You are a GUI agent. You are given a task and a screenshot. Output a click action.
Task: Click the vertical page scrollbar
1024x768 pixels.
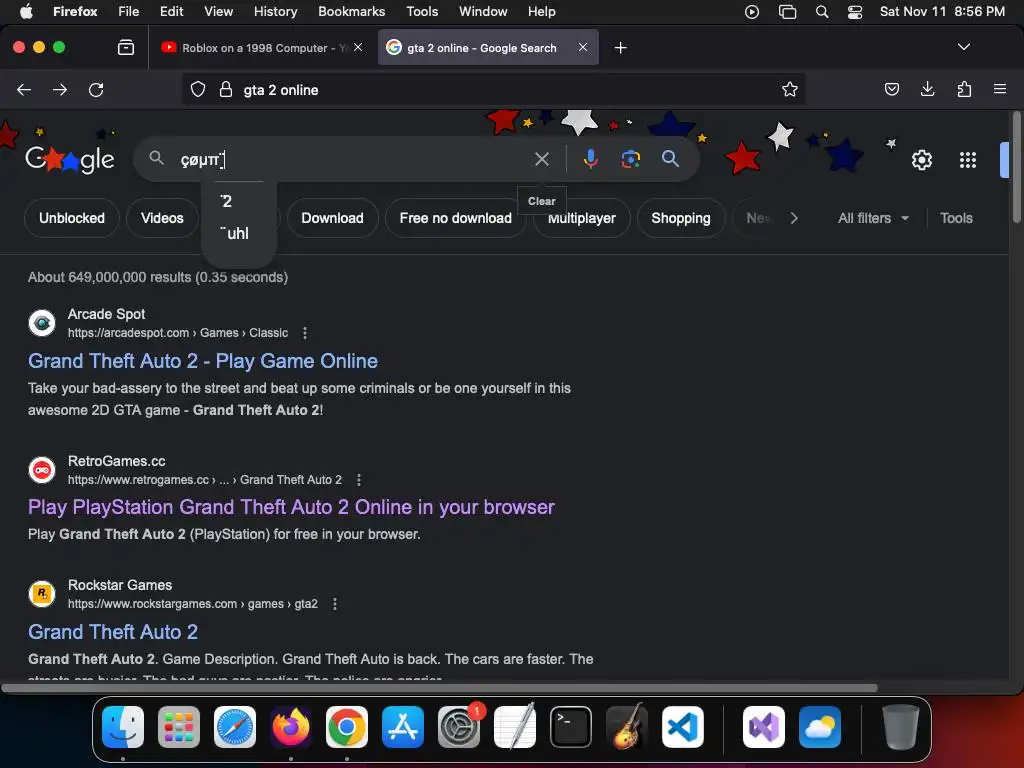point(1016,168)
